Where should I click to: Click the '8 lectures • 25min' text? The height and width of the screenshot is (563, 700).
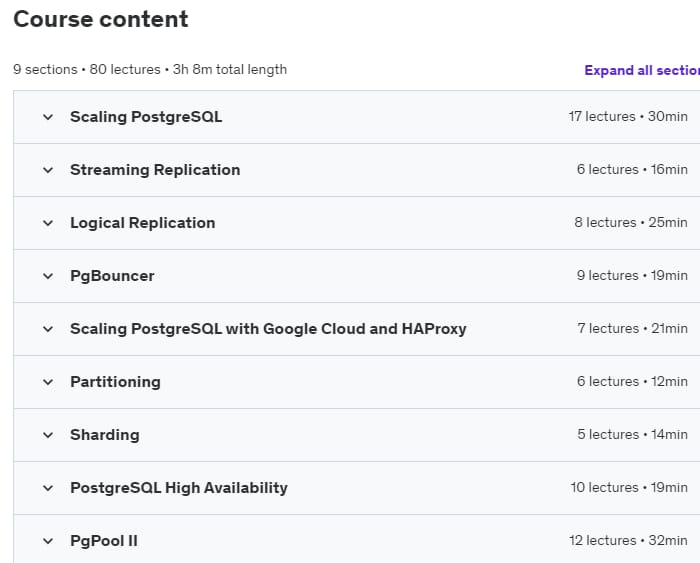[630, 222]
